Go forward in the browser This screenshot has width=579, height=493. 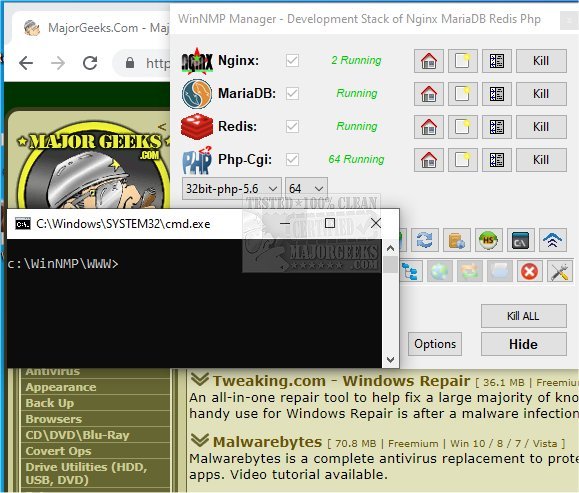click(58, 63)
